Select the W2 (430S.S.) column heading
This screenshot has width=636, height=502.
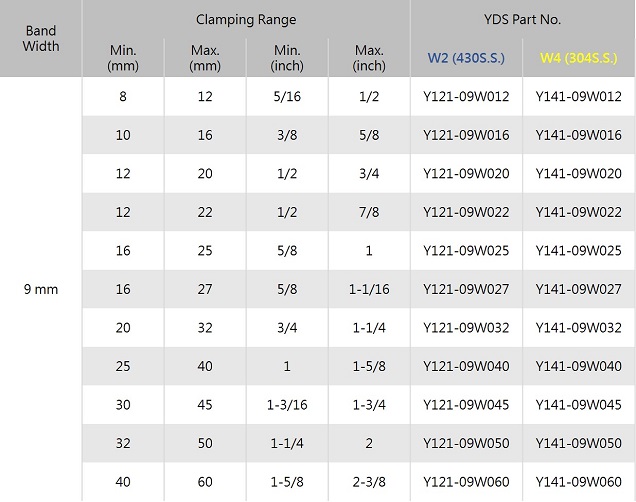coord(466,58)
